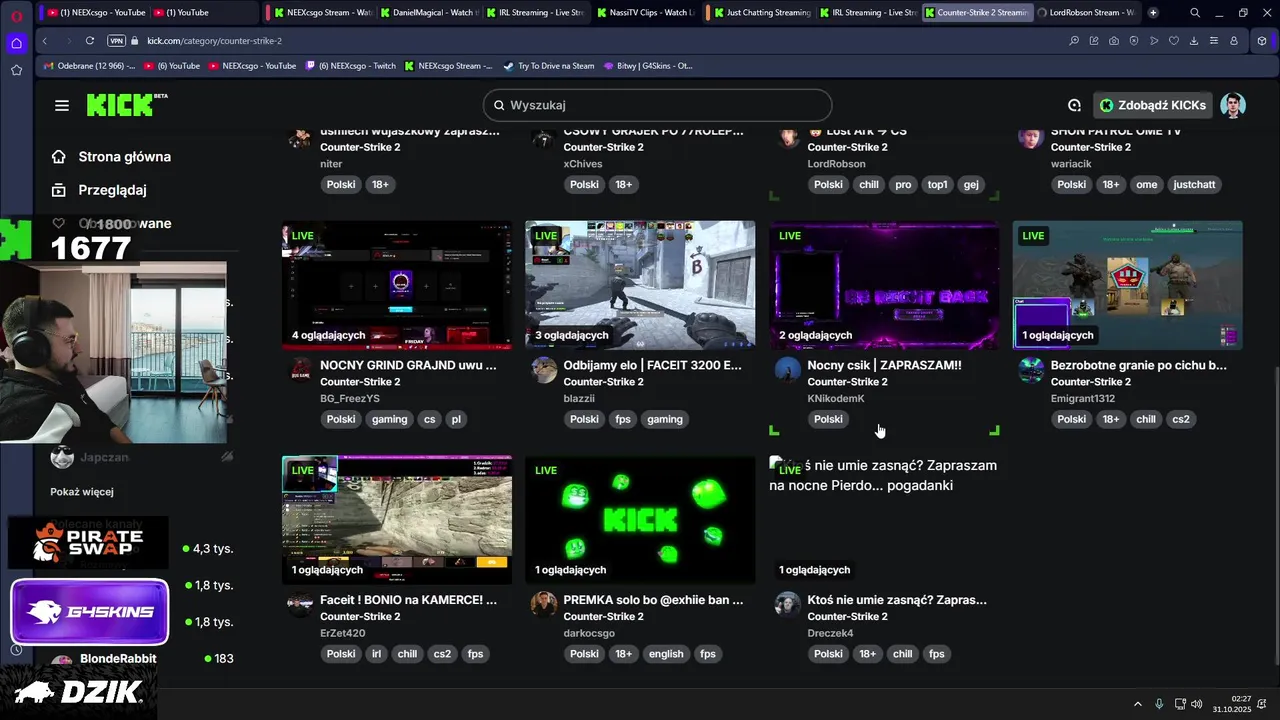1280x720 pixels.
Task: Click the BlondeRabbit recommended channel
Action: [118, 659]
